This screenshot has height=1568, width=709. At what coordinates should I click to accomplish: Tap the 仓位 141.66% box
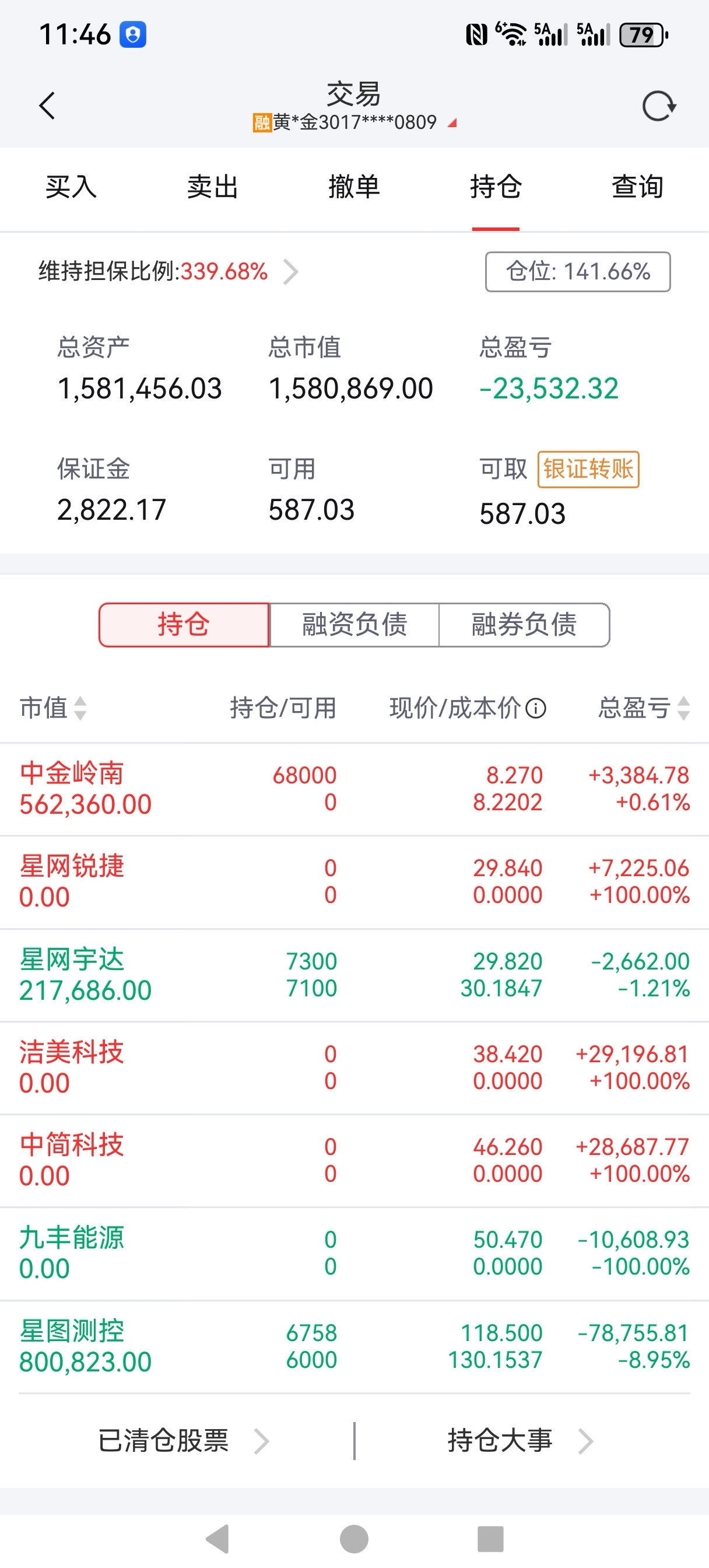[x=578, y=271]
